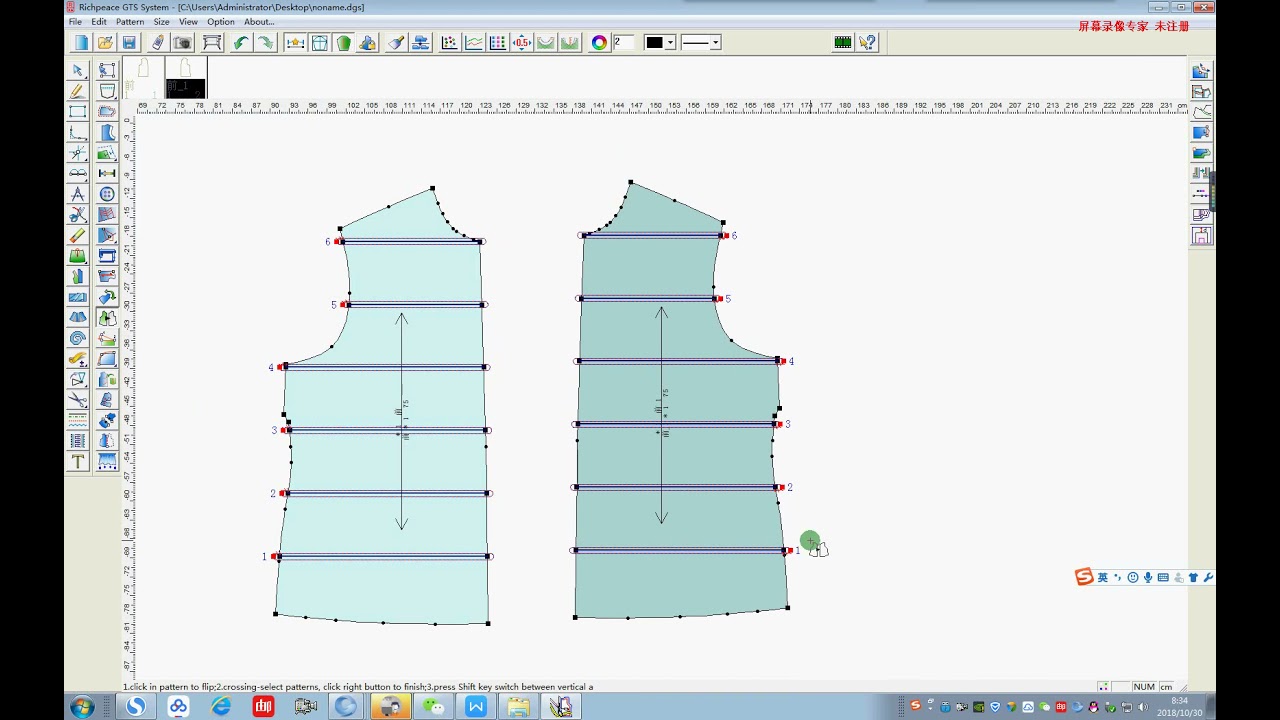The image size is (1280, 720).
Task: Click the line chart grading icon
Action: pos(473,42)
